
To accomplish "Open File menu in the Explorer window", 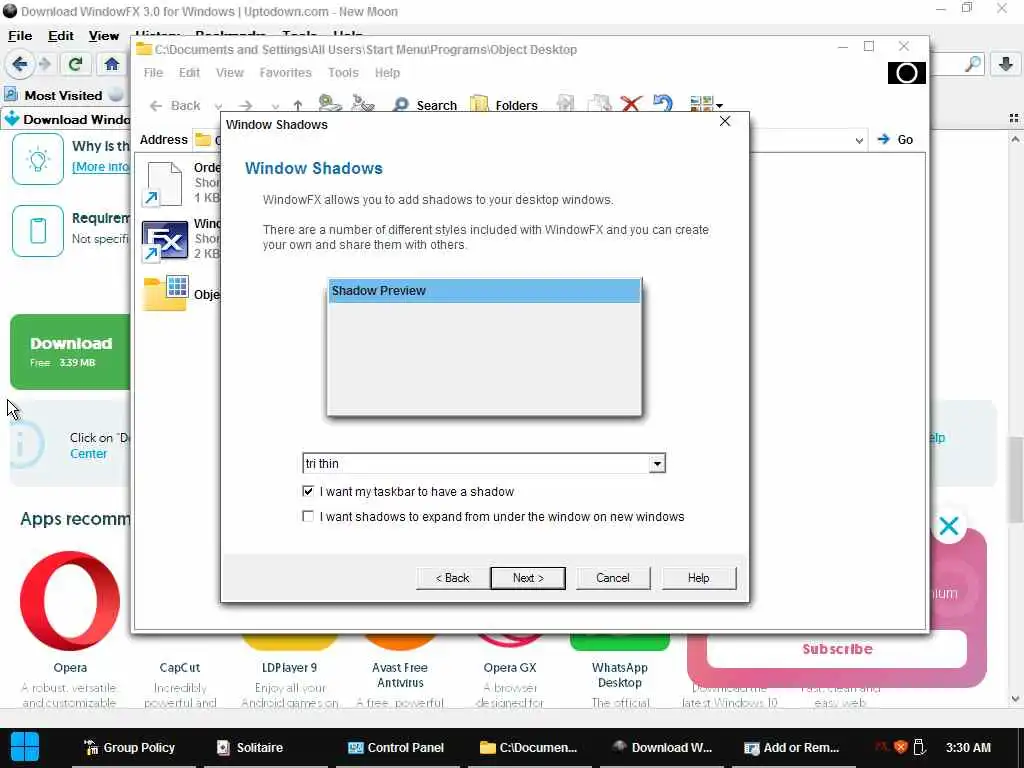I will click(153, 72).
